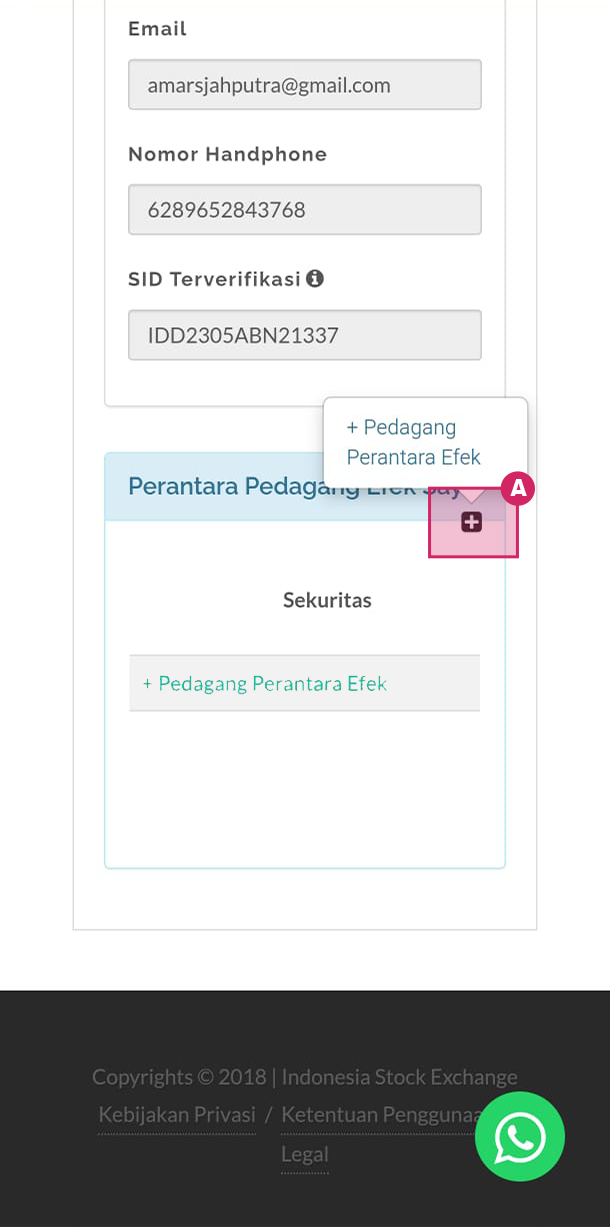The height and width of the screenshot is (1227, 610).
Task: Select the SID Terverifikasi input box
Action: point(304,335)
